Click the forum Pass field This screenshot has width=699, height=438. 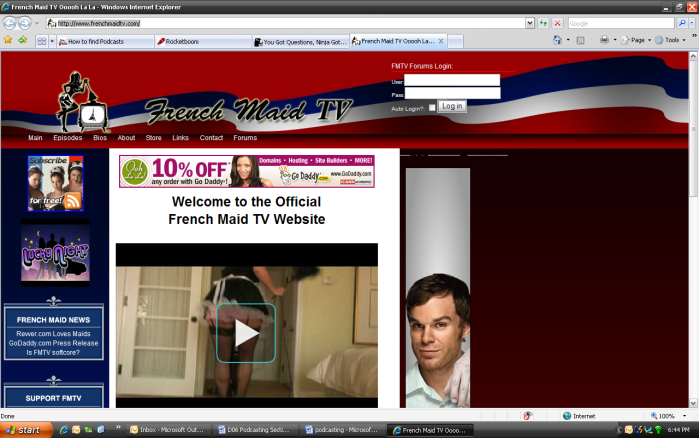[452, 93]
